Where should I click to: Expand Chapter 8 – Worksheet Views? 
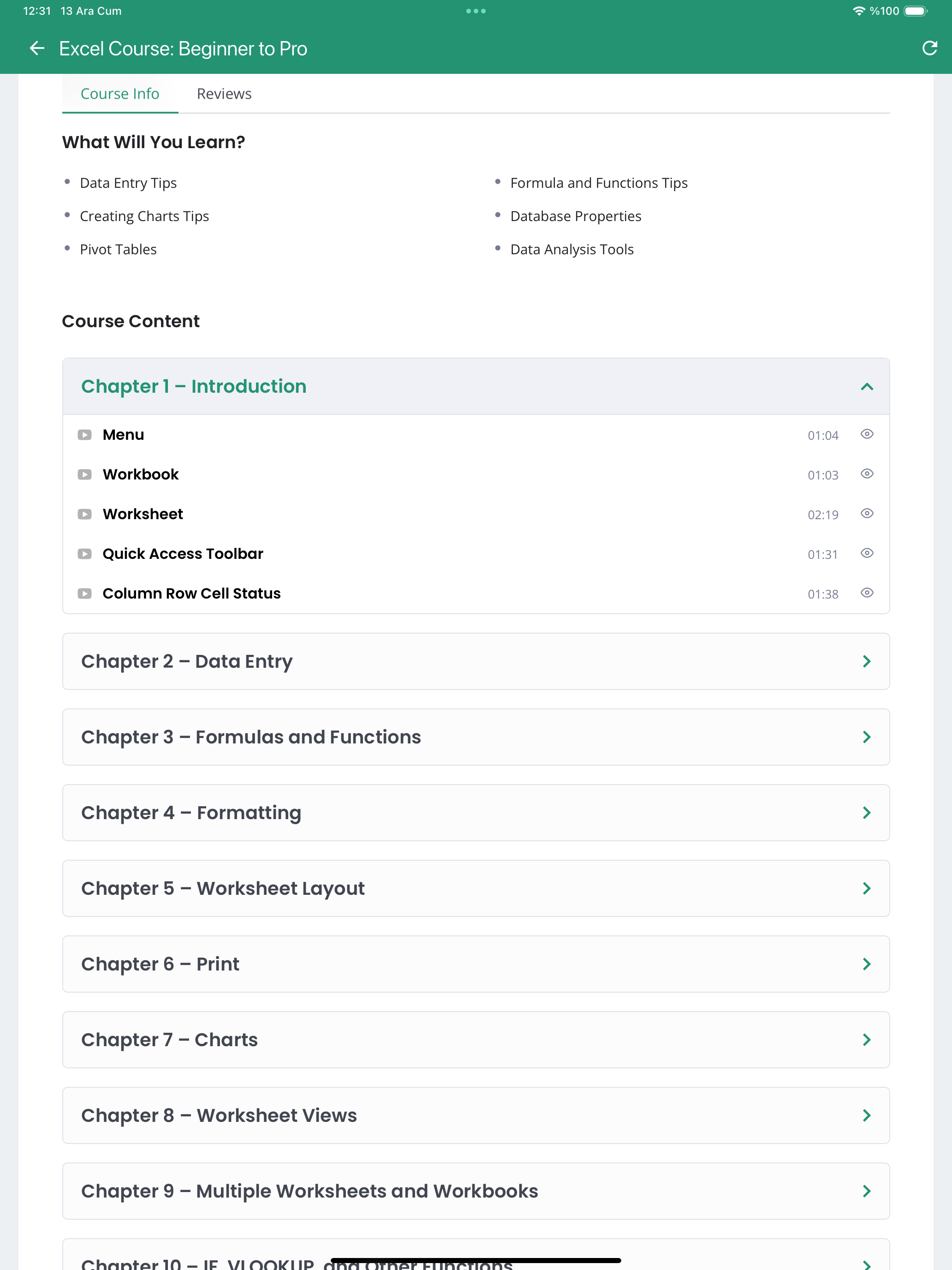point(476,1115)
